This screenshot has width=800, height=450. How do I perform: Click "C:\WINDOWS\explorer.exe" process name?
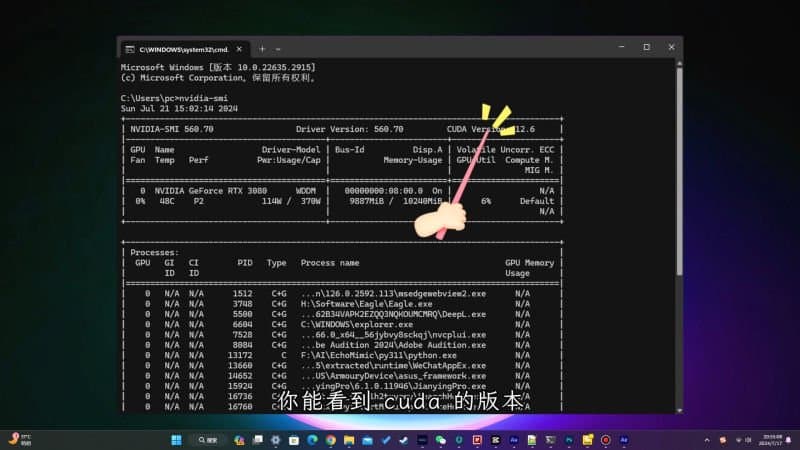click(357, 324)
